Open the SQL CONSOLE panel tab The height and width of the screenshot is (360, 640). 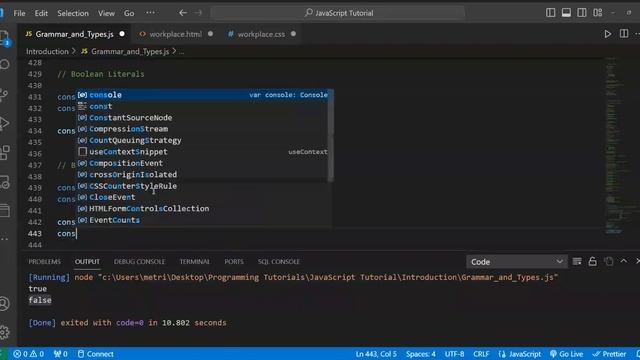(279, 262)
